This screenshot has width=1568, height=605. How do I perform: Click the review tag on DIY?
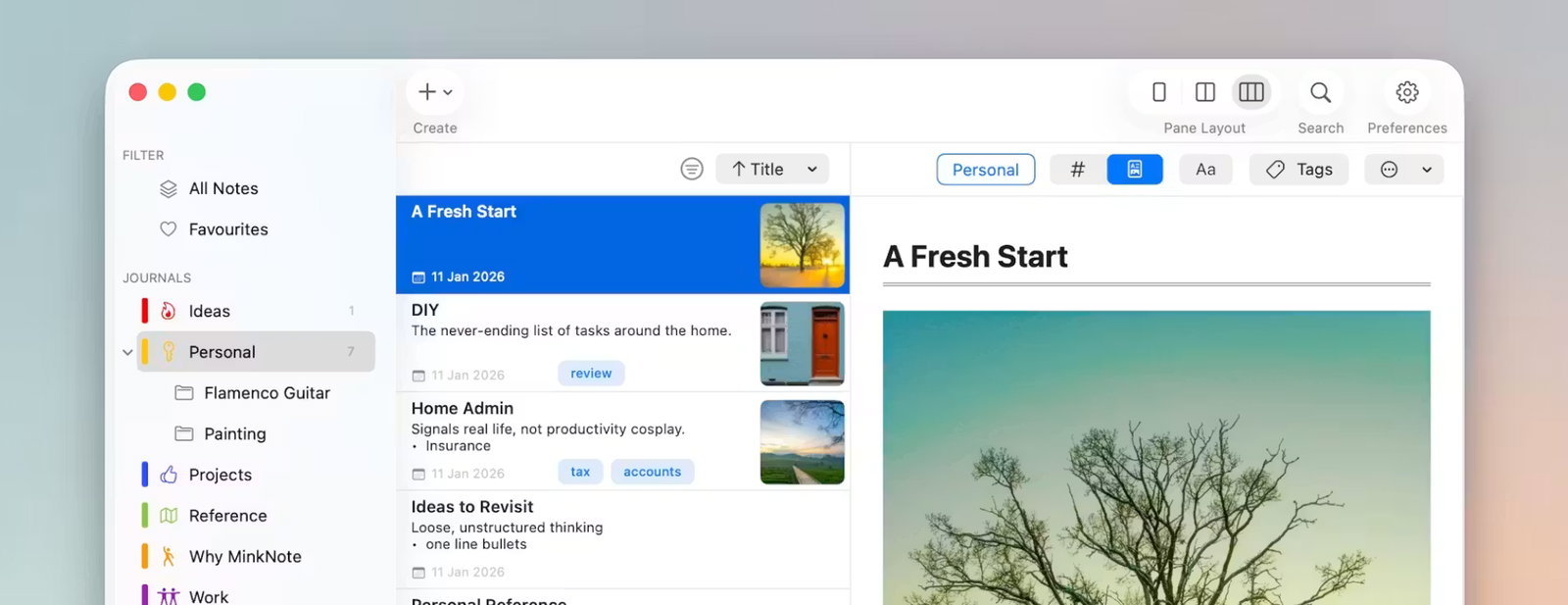591,374
